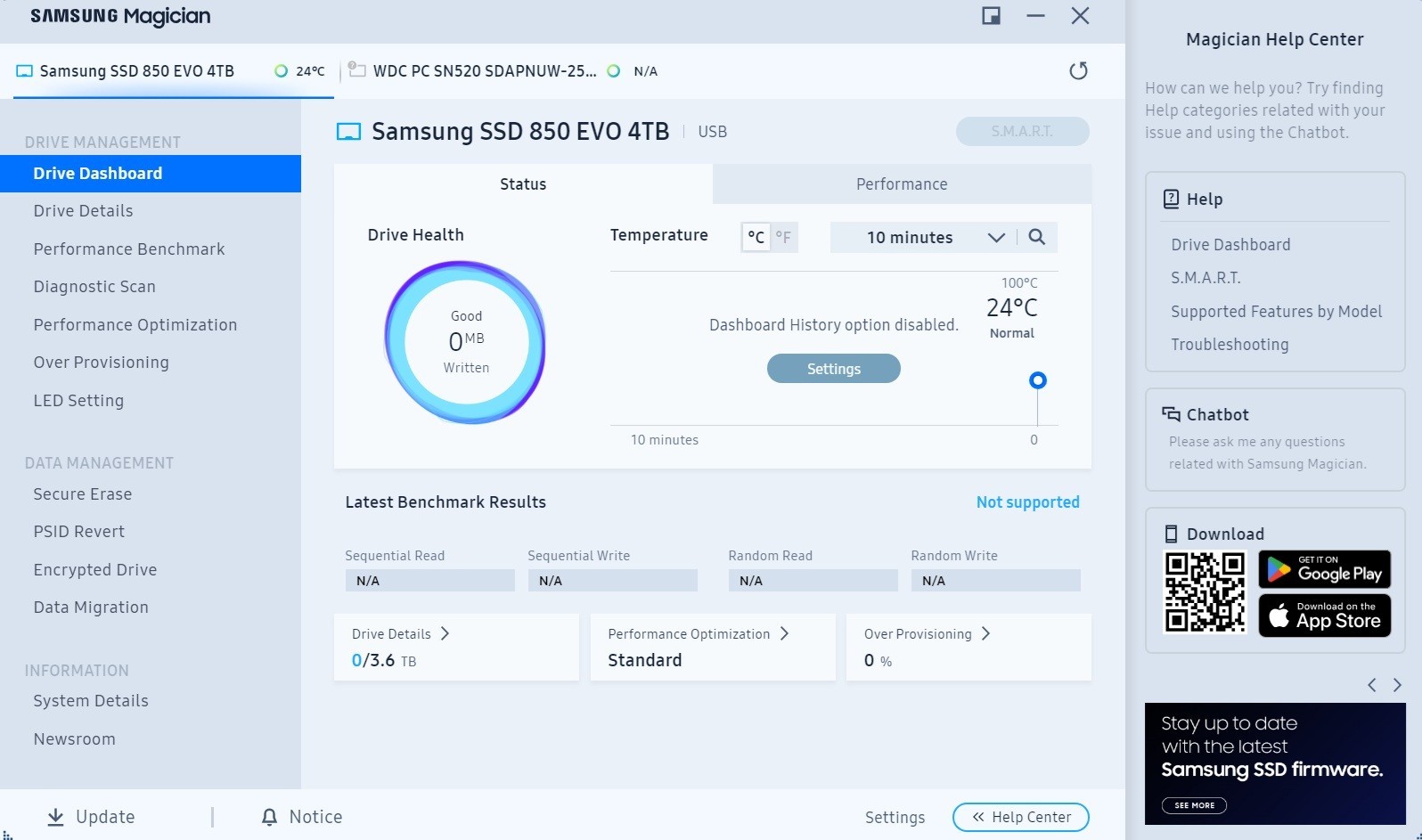Click the Help question-mark icon
Image resolution: width=1422 pixels, height=840 pixels.
[1171, 199]
